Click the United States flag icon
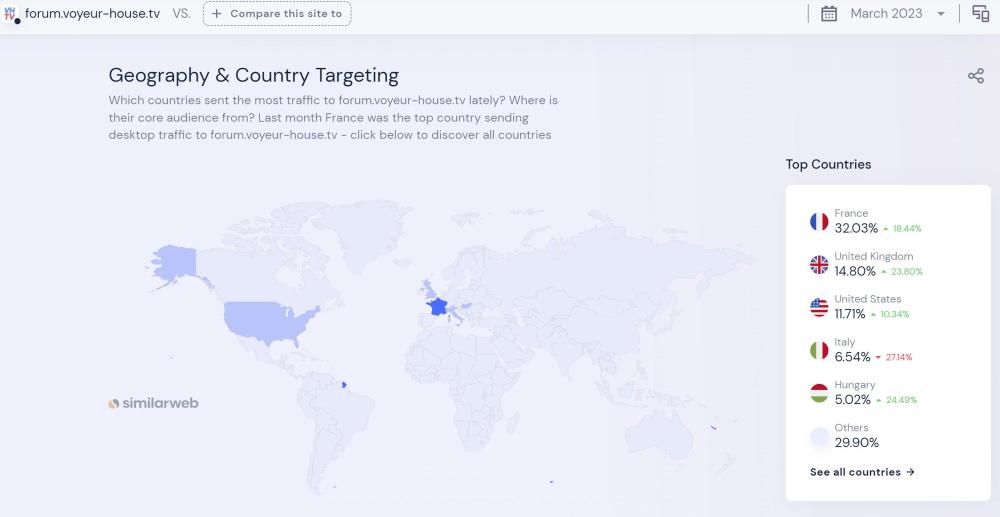Viewport: 1000px width, 517px height. click(x=819, y=308)
